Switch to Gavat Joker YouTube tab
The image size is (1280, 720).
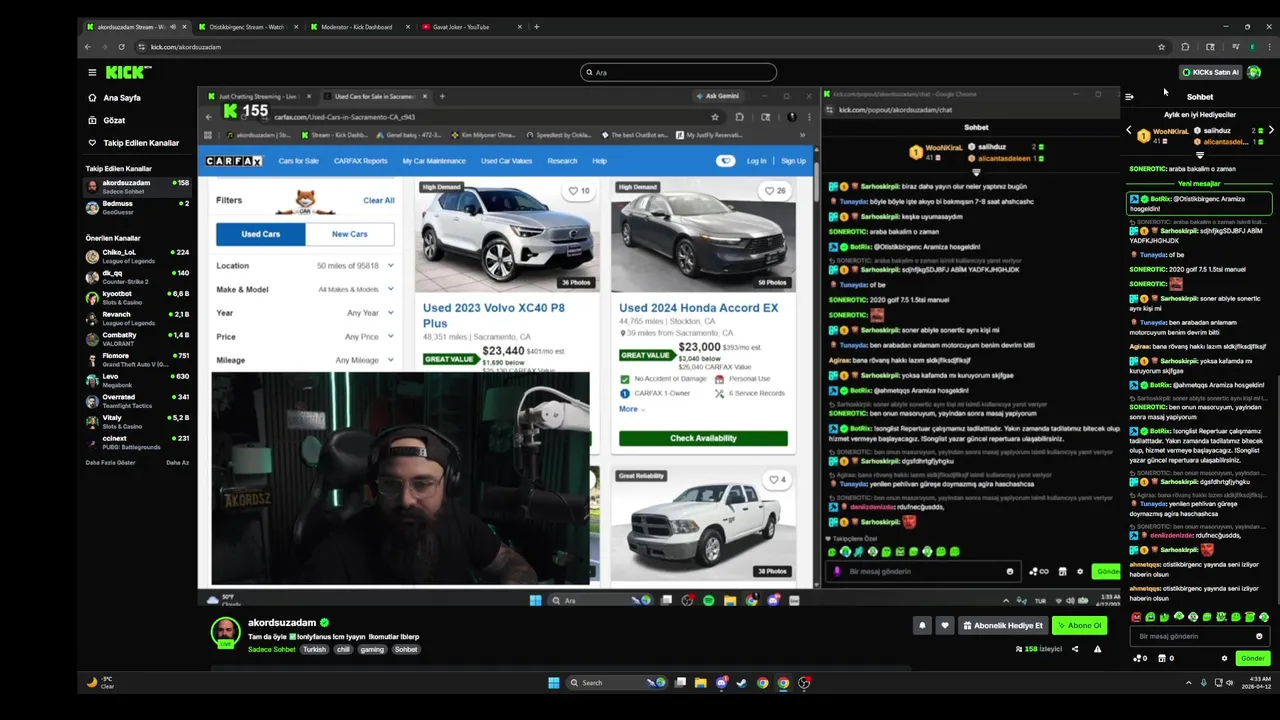(x=468, y=27)
